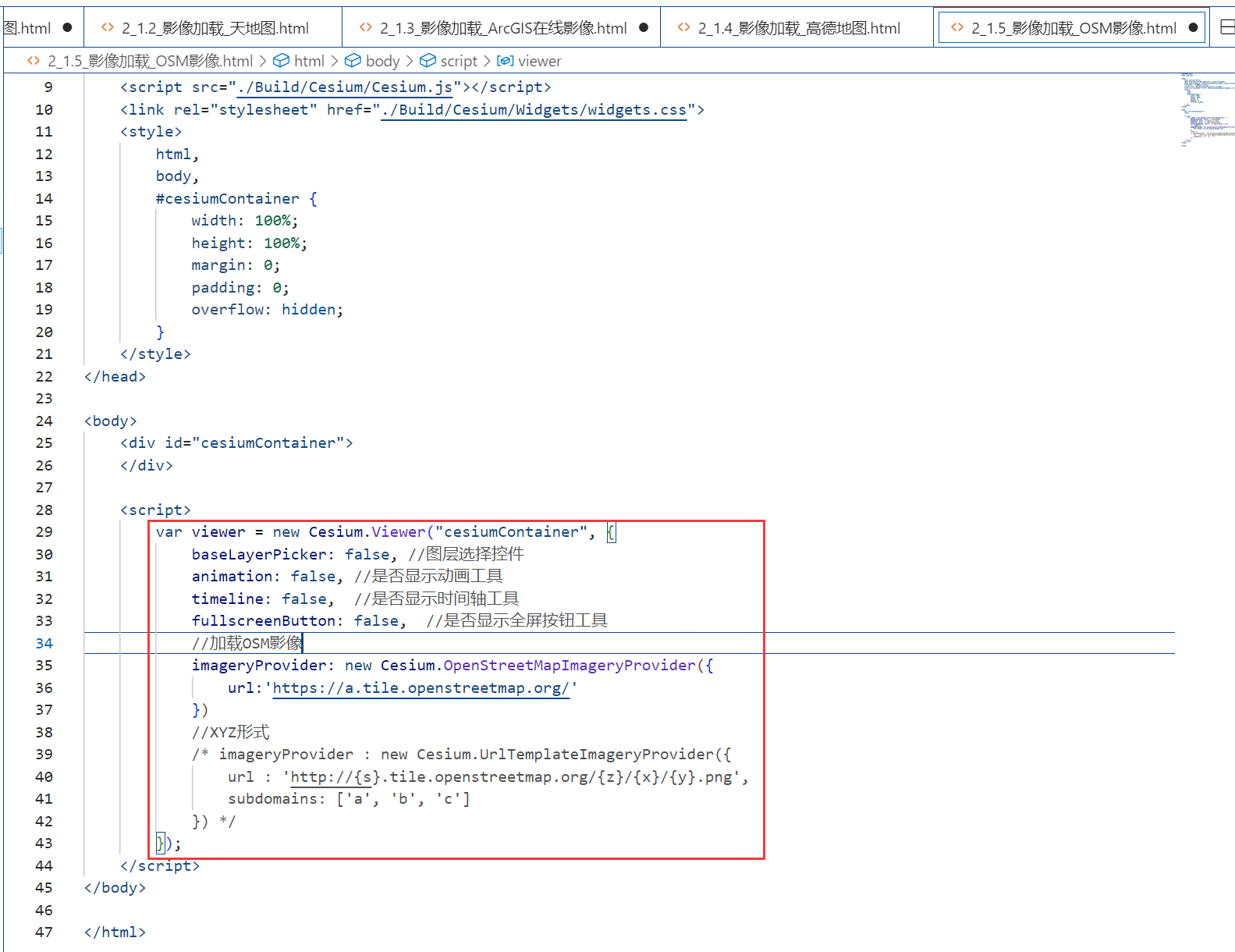Viewport: 1235px width, 952px height.
Task: Click the breadcrumb file name 2_1.5_影像加载_OSM影像.html
Action: point(151,61)
